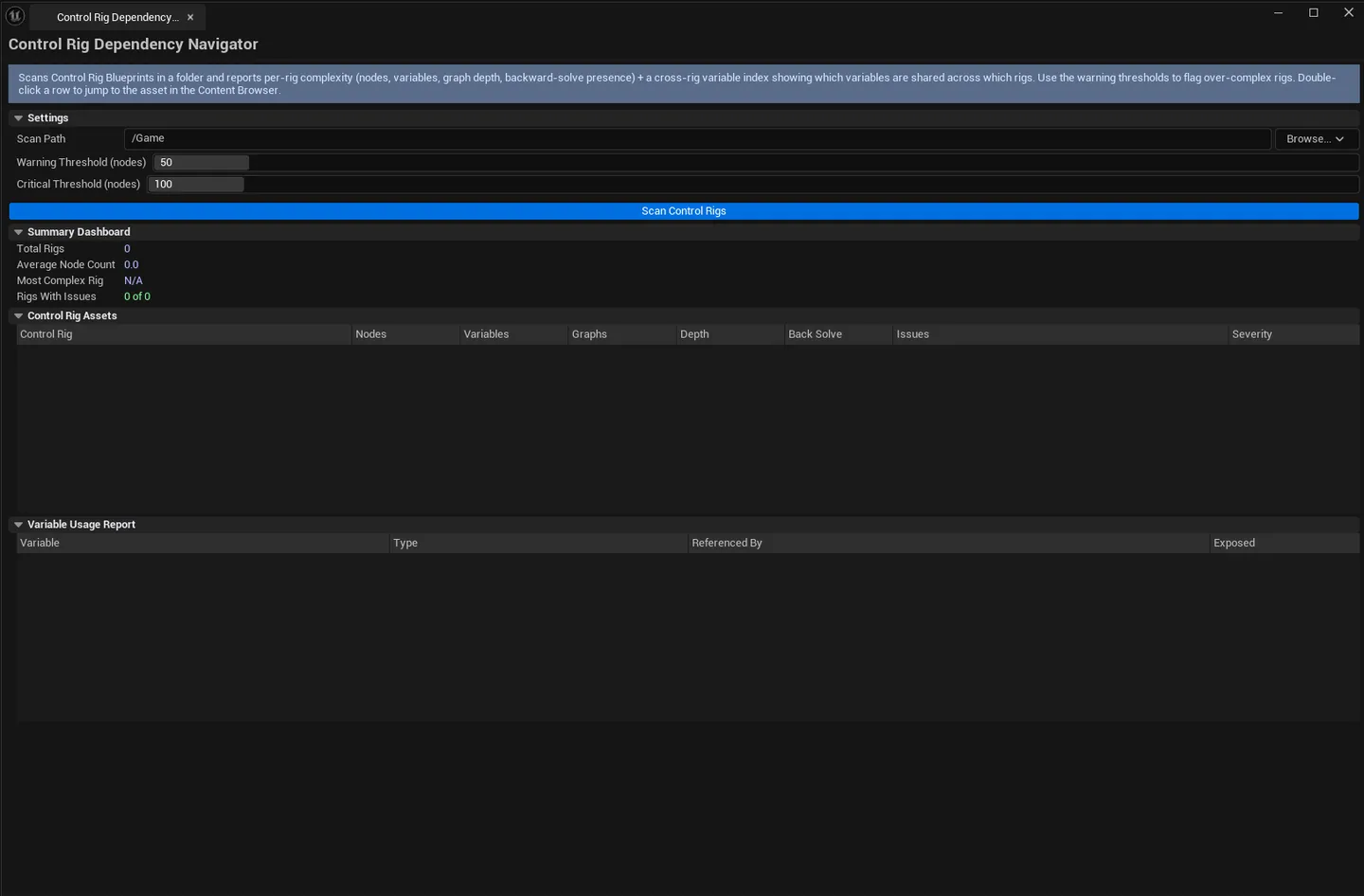1364x896 pixels.
Task: Click the Most Complex Rig N/A value
Action: point(134,281)
